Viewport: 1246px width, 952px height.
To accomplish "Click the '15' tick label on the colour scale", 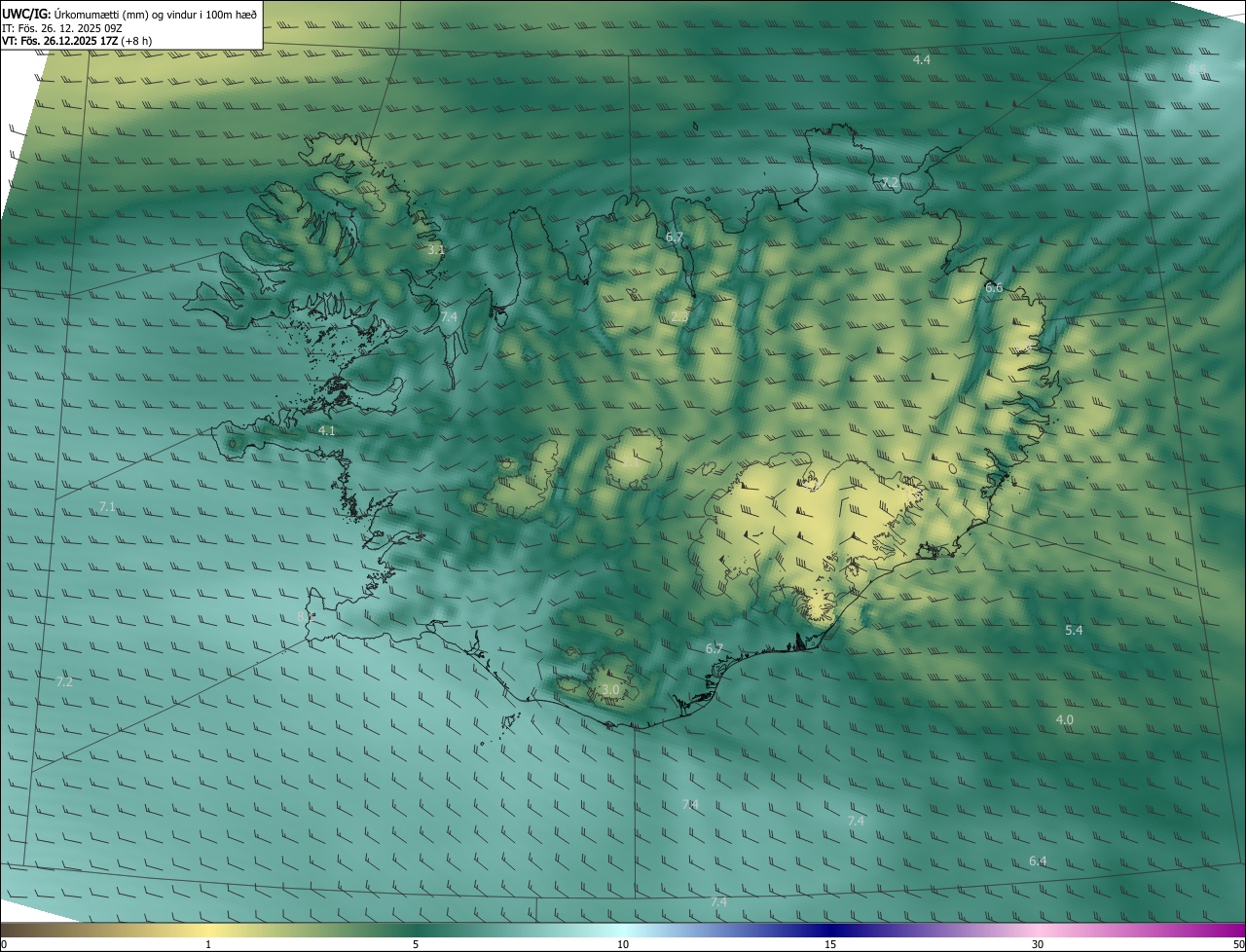I will tap(830, 944).
